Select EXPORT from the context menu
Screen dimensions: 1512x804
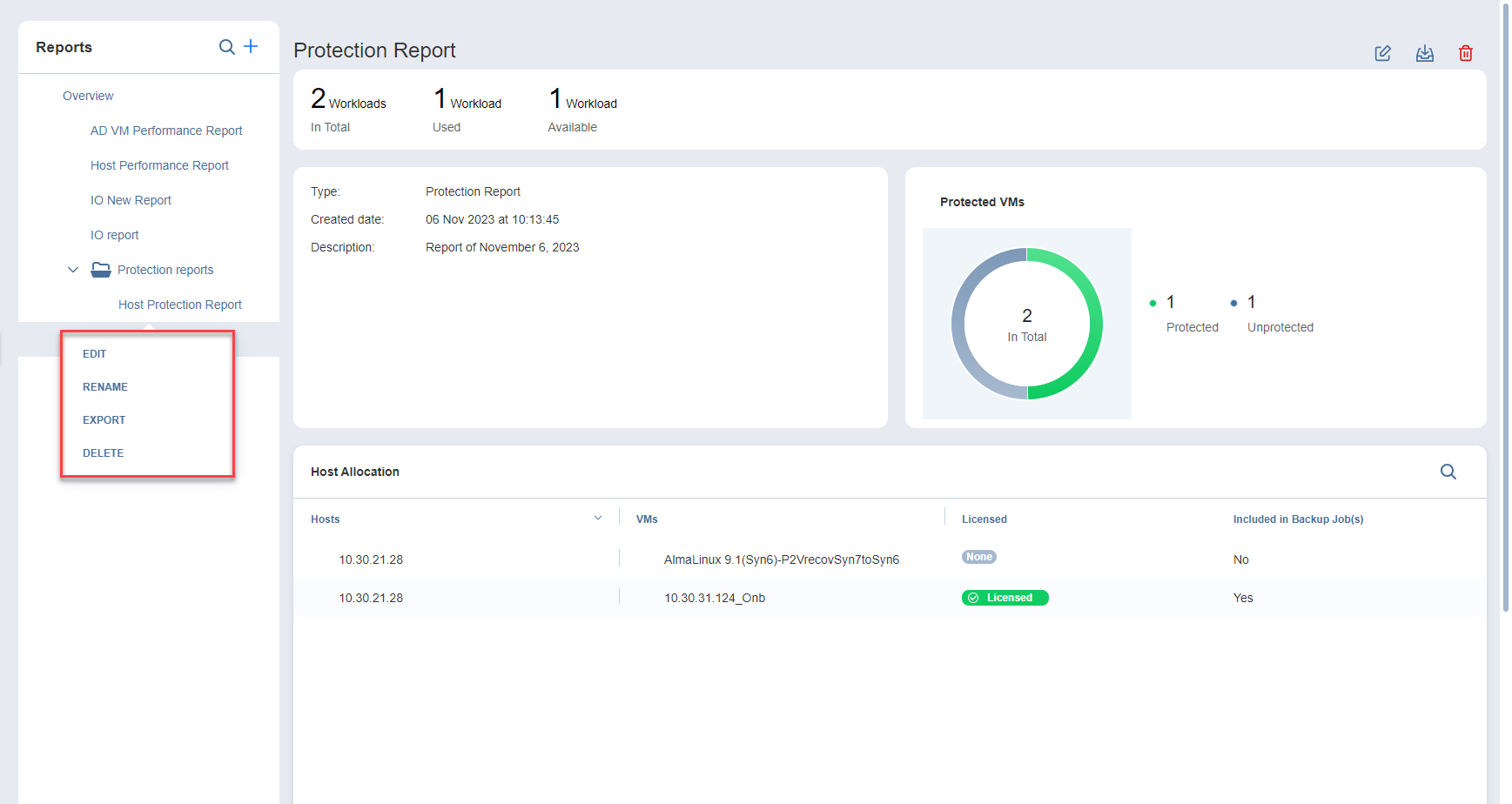point(104,420)
